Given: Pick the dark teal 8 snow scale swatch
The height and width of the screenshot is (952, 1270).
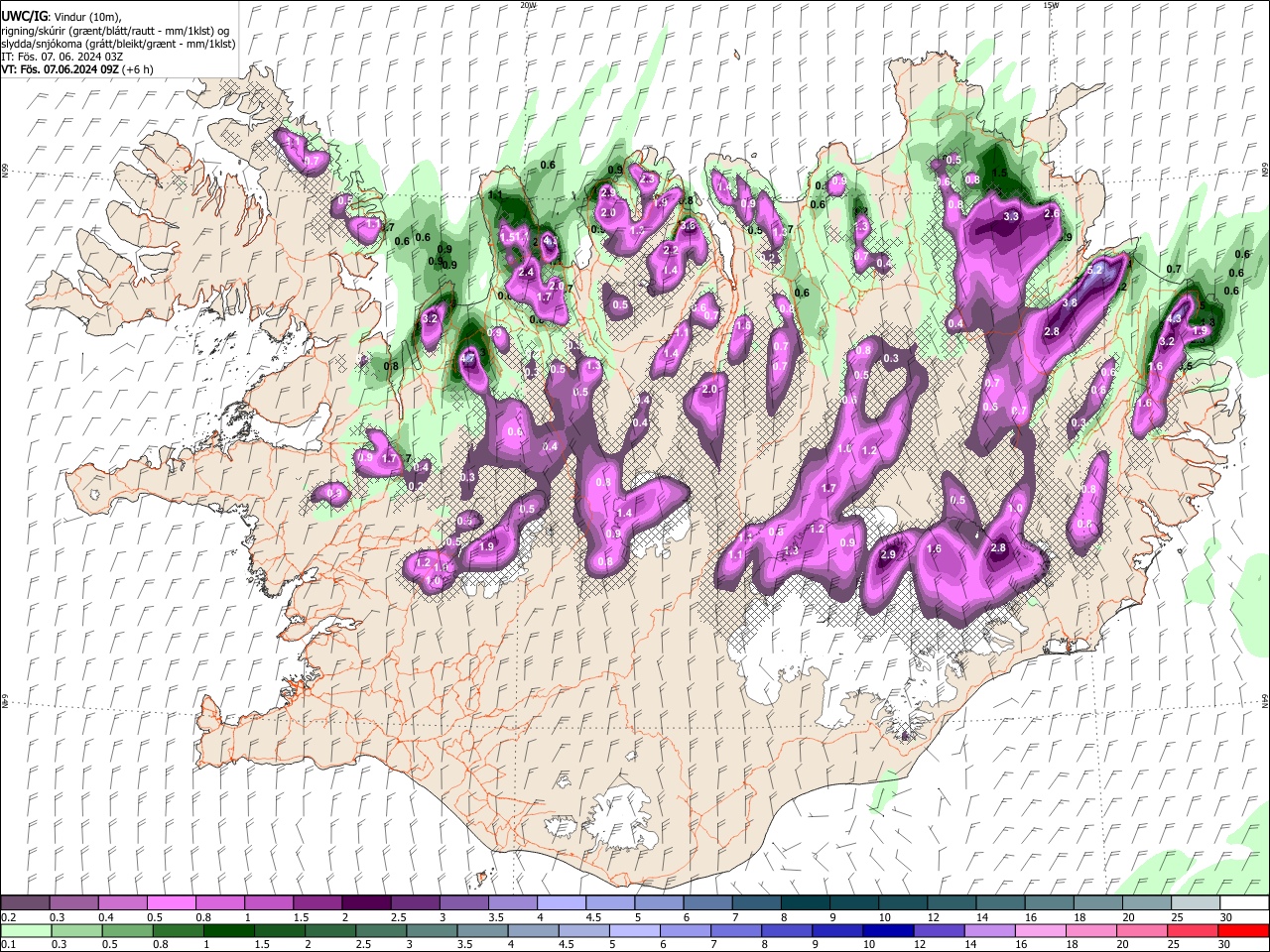Looking at the screenshot, I should click(806, 902).
